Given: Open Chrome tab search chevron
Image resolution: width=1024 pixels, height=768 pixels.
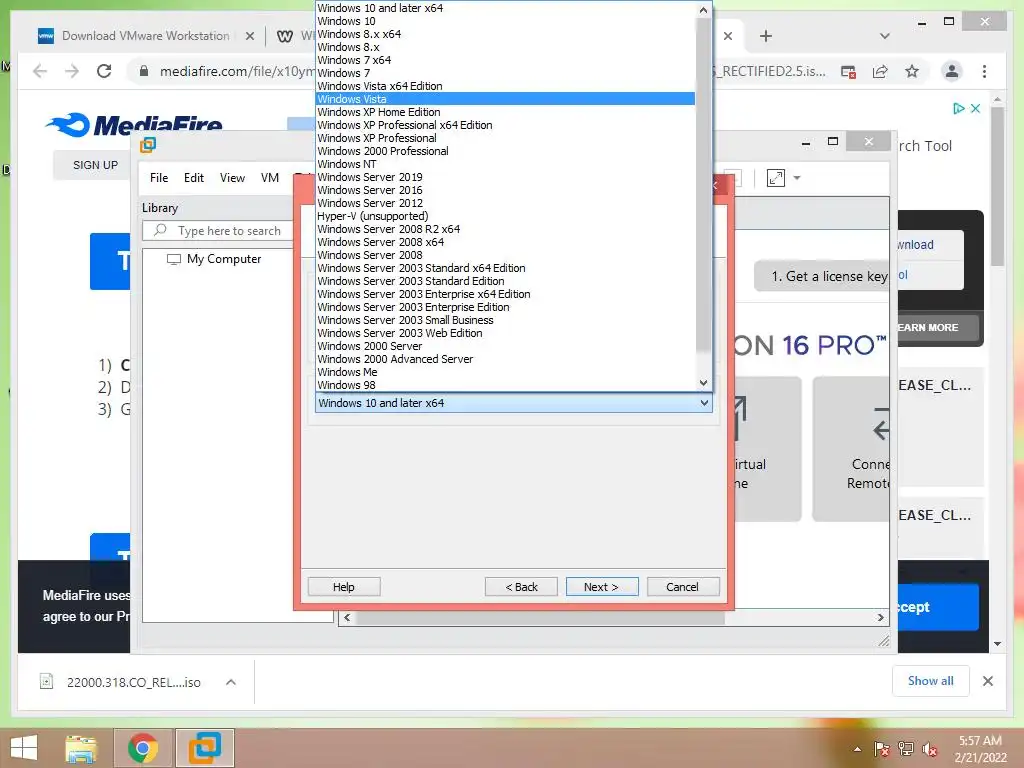Looking at the screenshot, I should (x=885, y=36).
